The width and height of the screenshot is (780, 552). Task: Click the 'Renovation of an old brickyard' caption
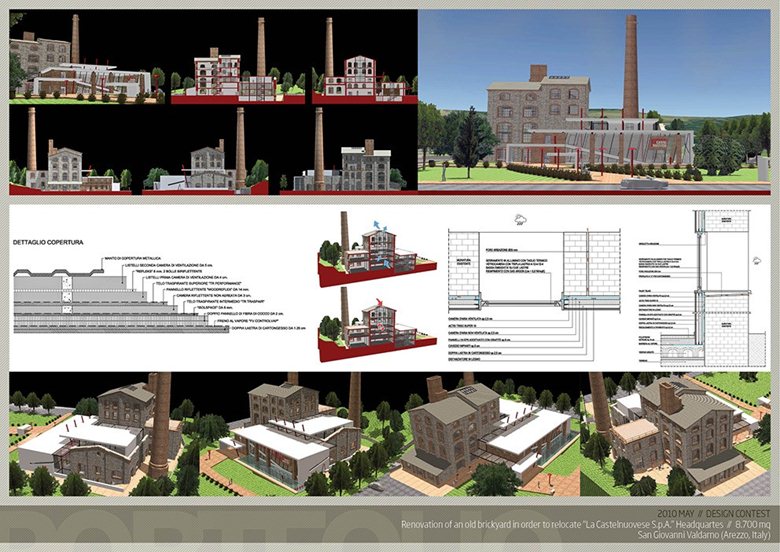(x=585, y=525)
